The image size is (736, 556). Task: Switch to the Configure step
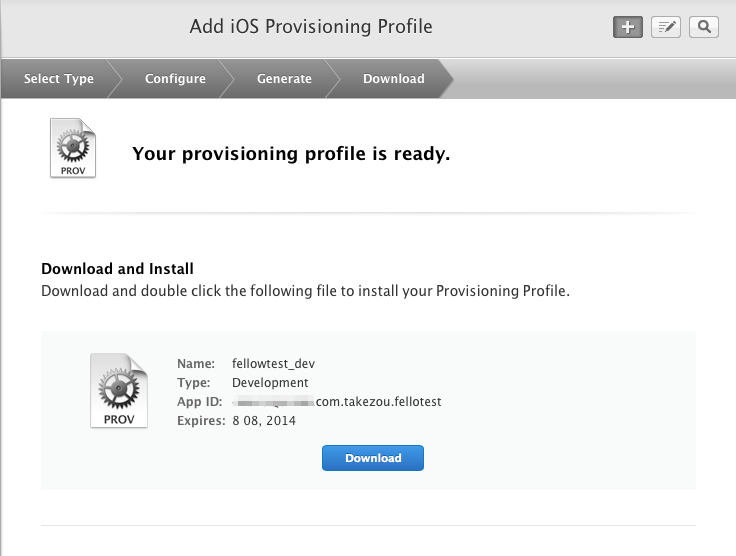click(175, 79)
